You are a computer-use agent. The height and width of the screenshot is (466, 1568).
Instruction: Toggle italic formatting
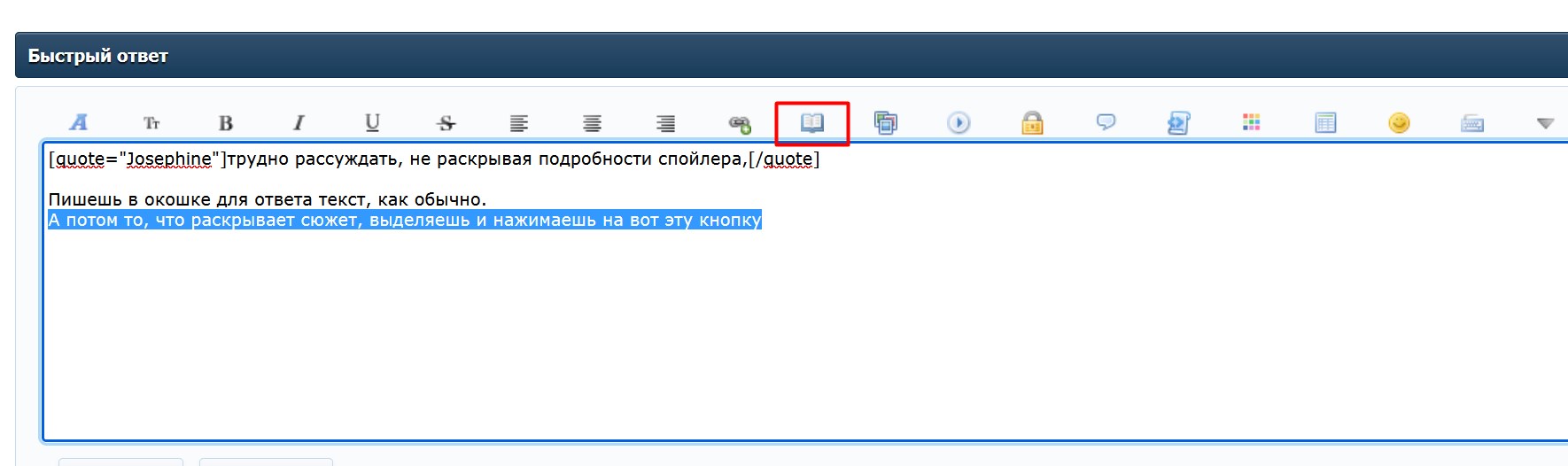(299, 123)
